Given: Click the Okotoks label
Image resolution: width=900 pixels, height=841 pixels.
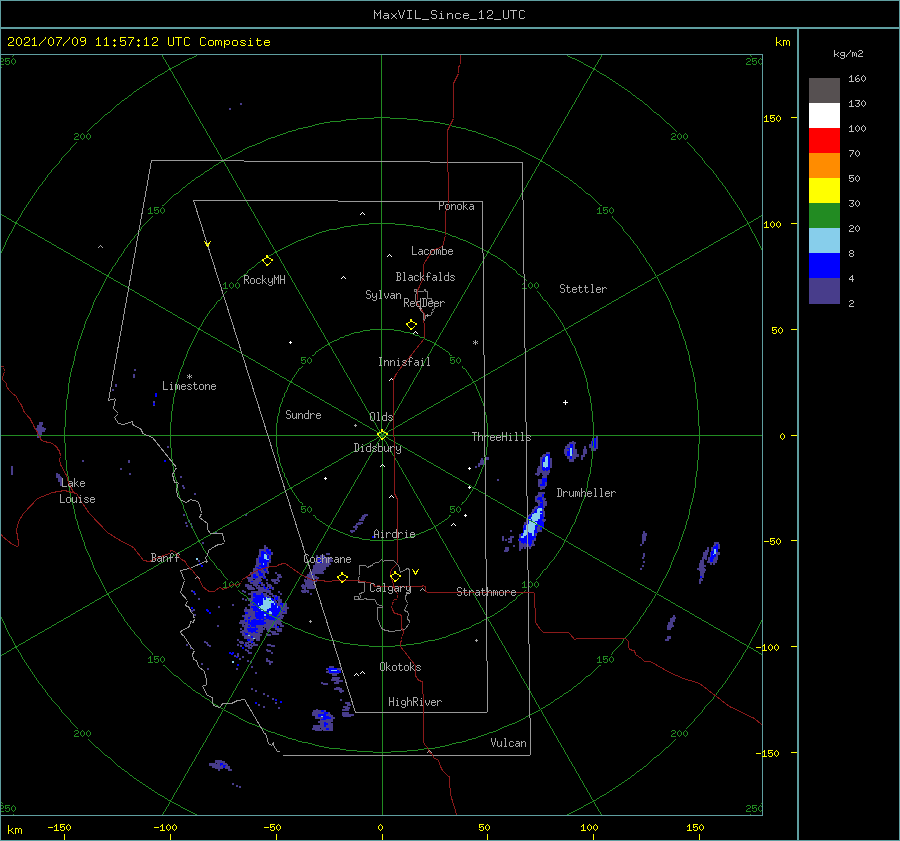Looking at the screenshot, I should pyautogui.click(x=400, y=667).
